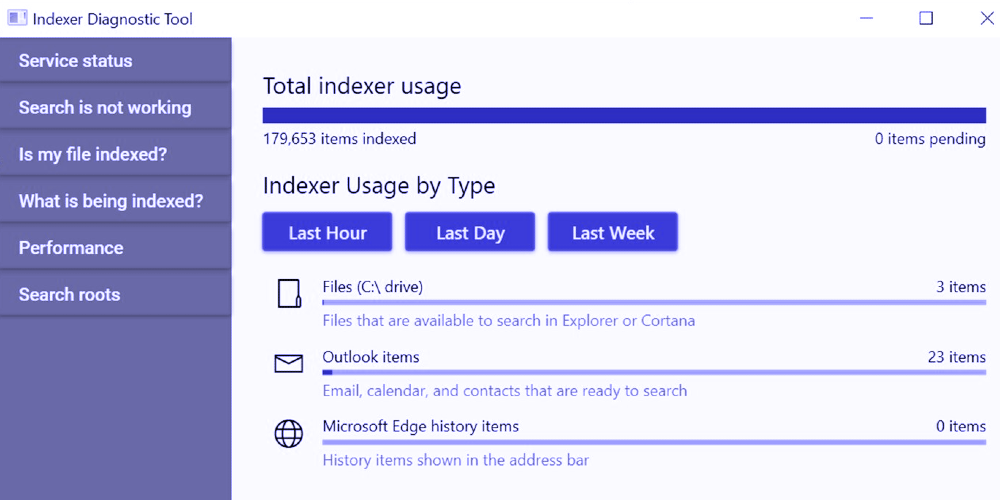
Task: Click the Outlook items usage bar
Action: click(x=654, y=372)
